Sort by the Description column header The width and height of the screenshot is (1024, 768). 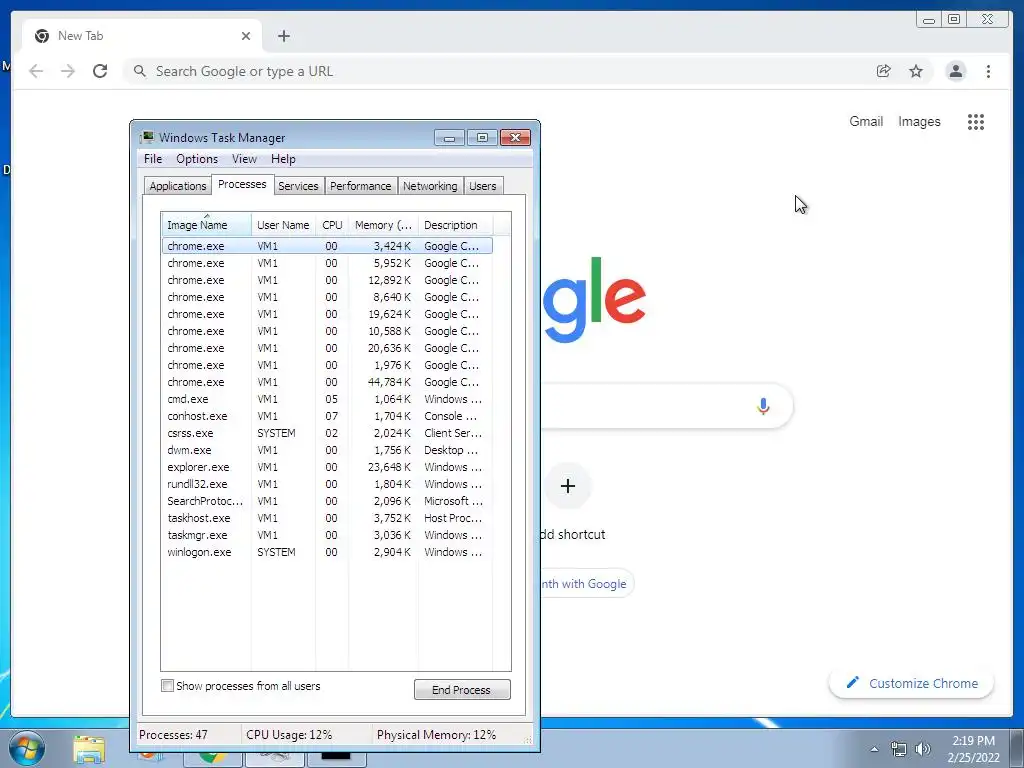(x=455, y=225)
